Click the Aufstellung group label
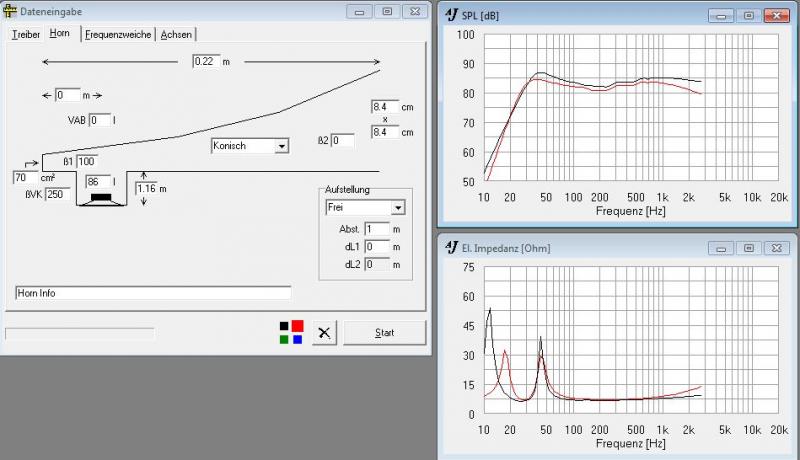The height and width of the screenshot is (460, 800). tap(347, 189)
